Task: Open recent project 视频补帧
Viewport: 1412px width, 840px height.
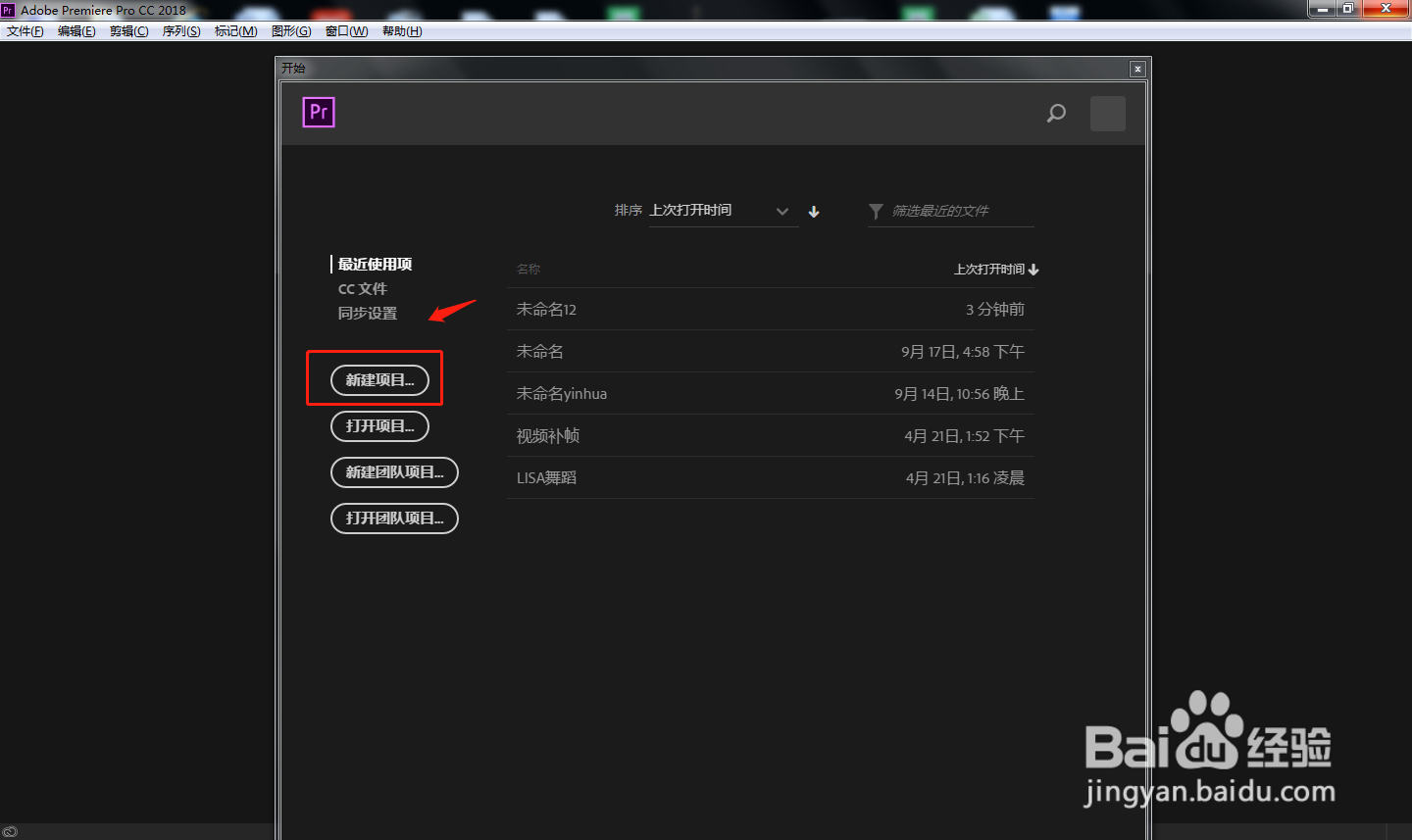Action: (x=771, y=436)
